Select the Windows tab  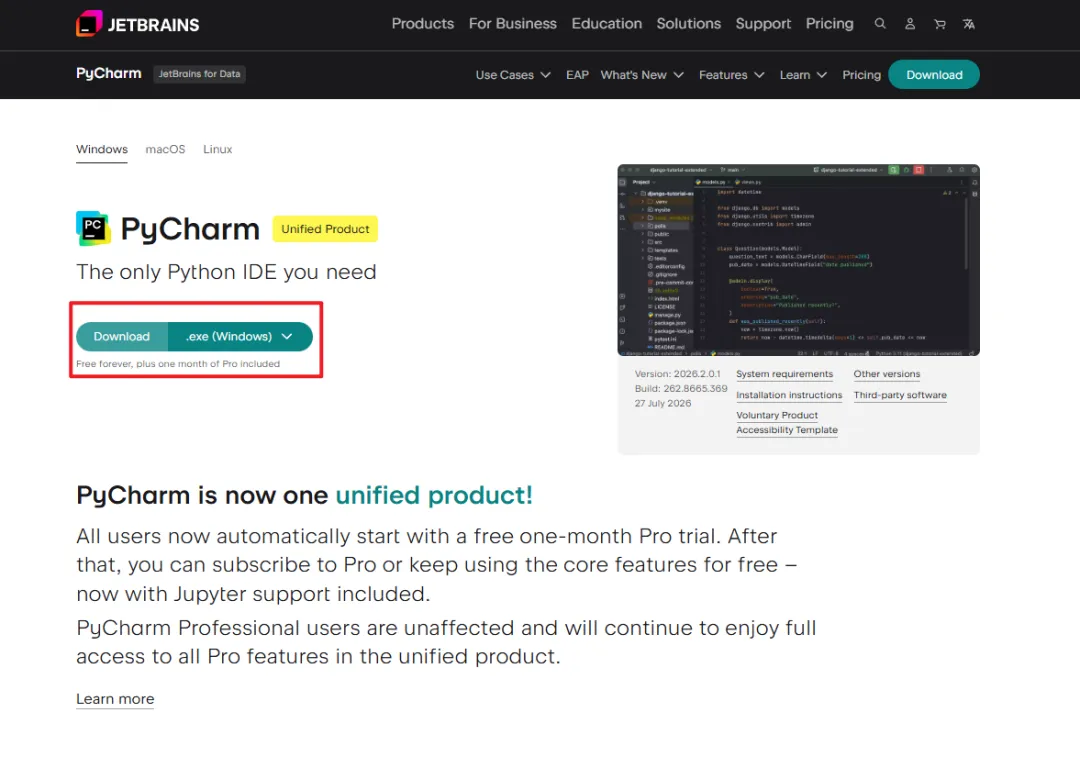(x=102, y=149)
